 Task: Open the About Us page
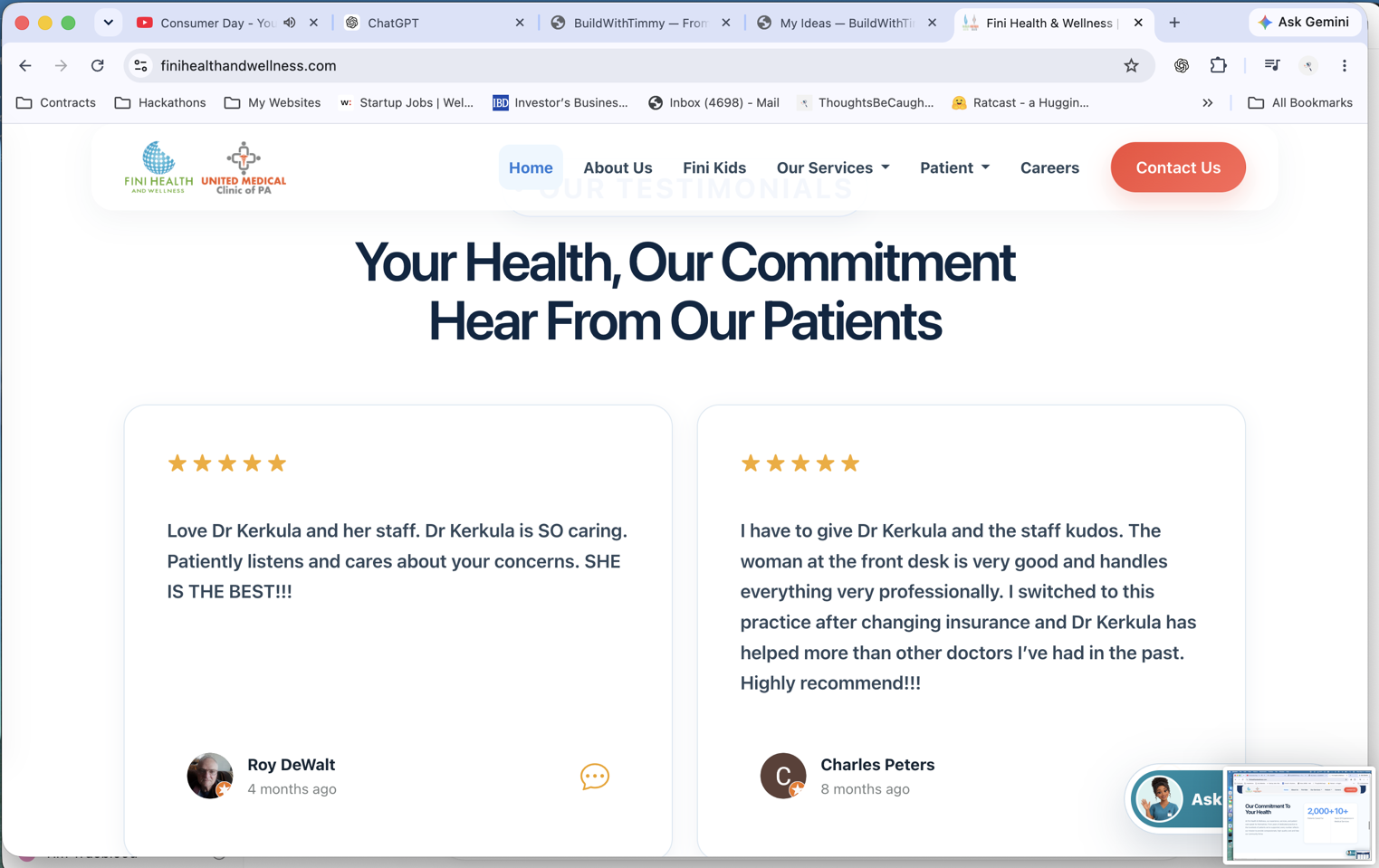(618, 167)
